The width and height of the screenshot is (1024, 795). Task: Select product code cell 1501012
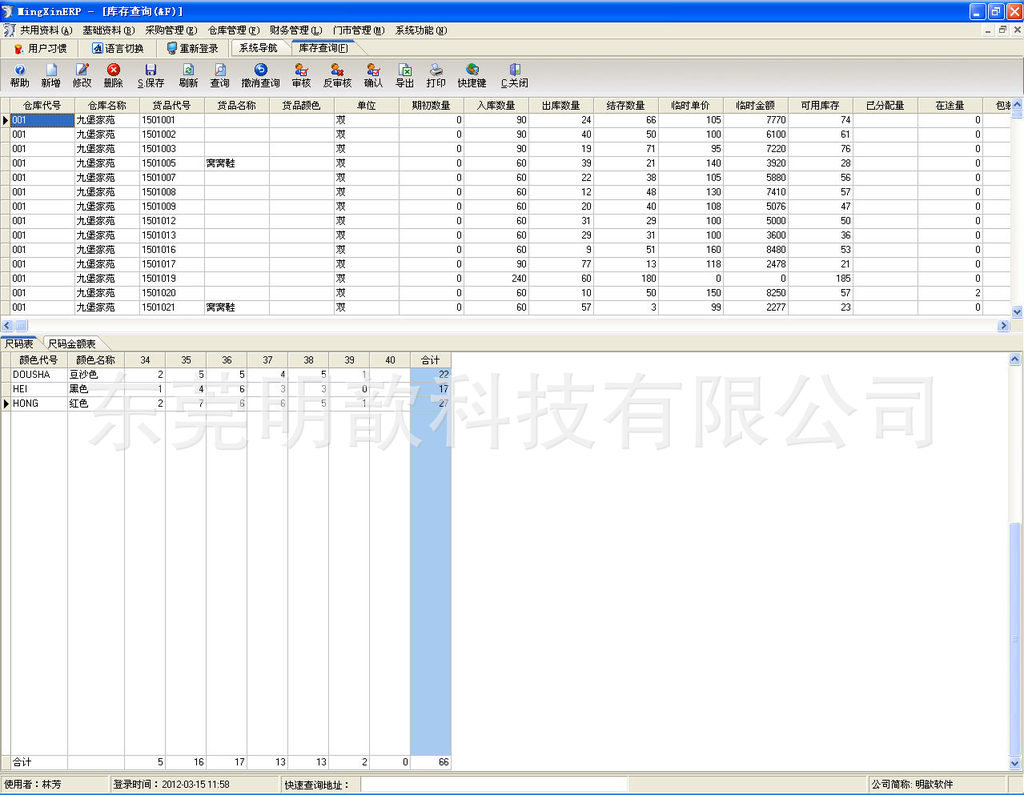pos(172,221)
